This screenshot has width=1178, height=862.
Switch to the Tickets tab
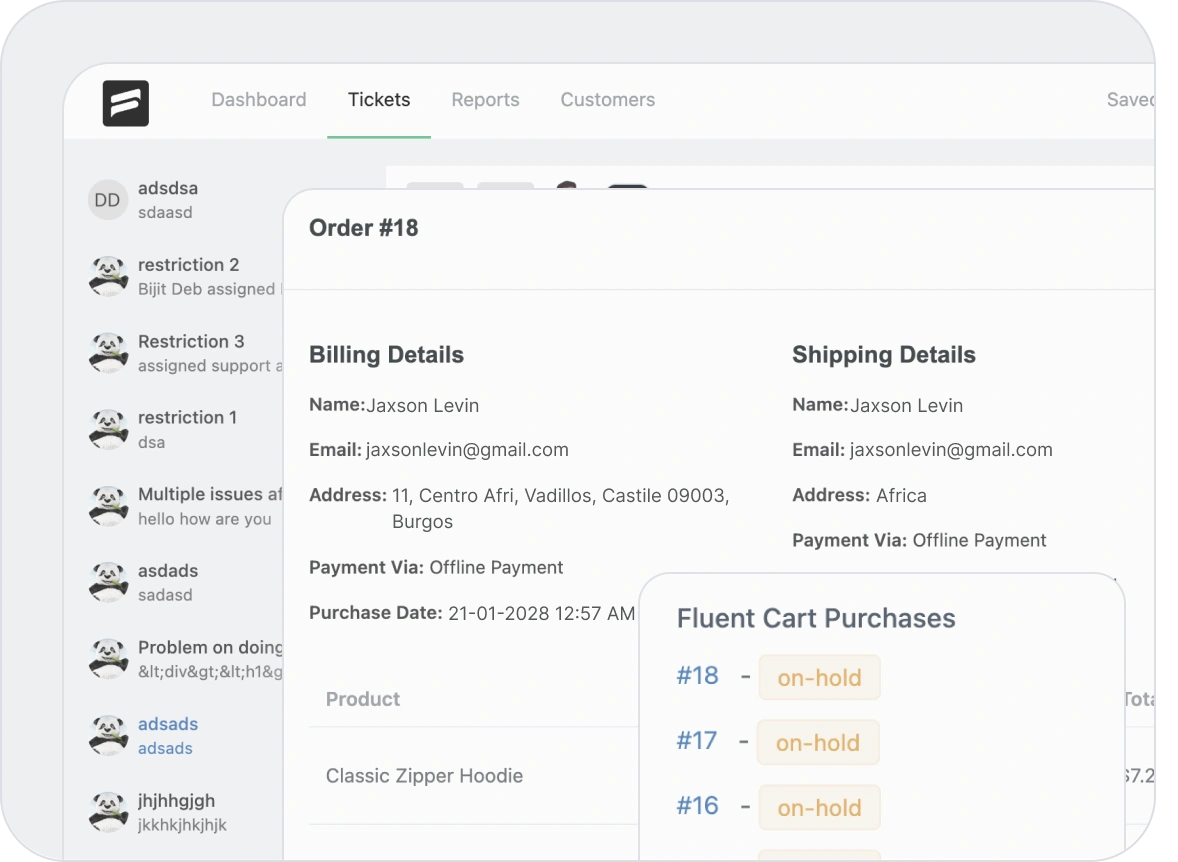click(378, 100)
